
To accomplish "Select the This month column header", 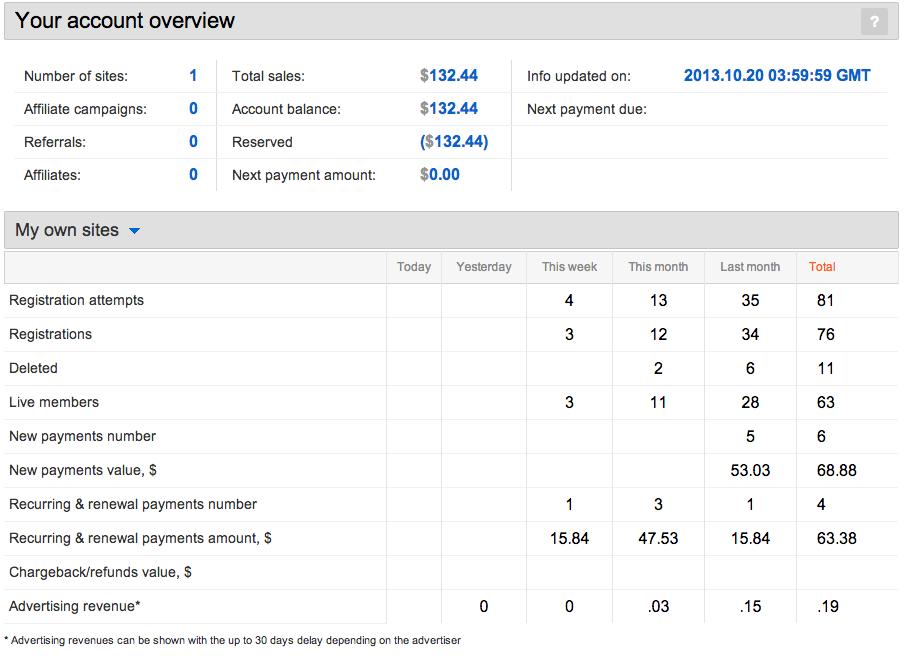I will tap(658, 267).
